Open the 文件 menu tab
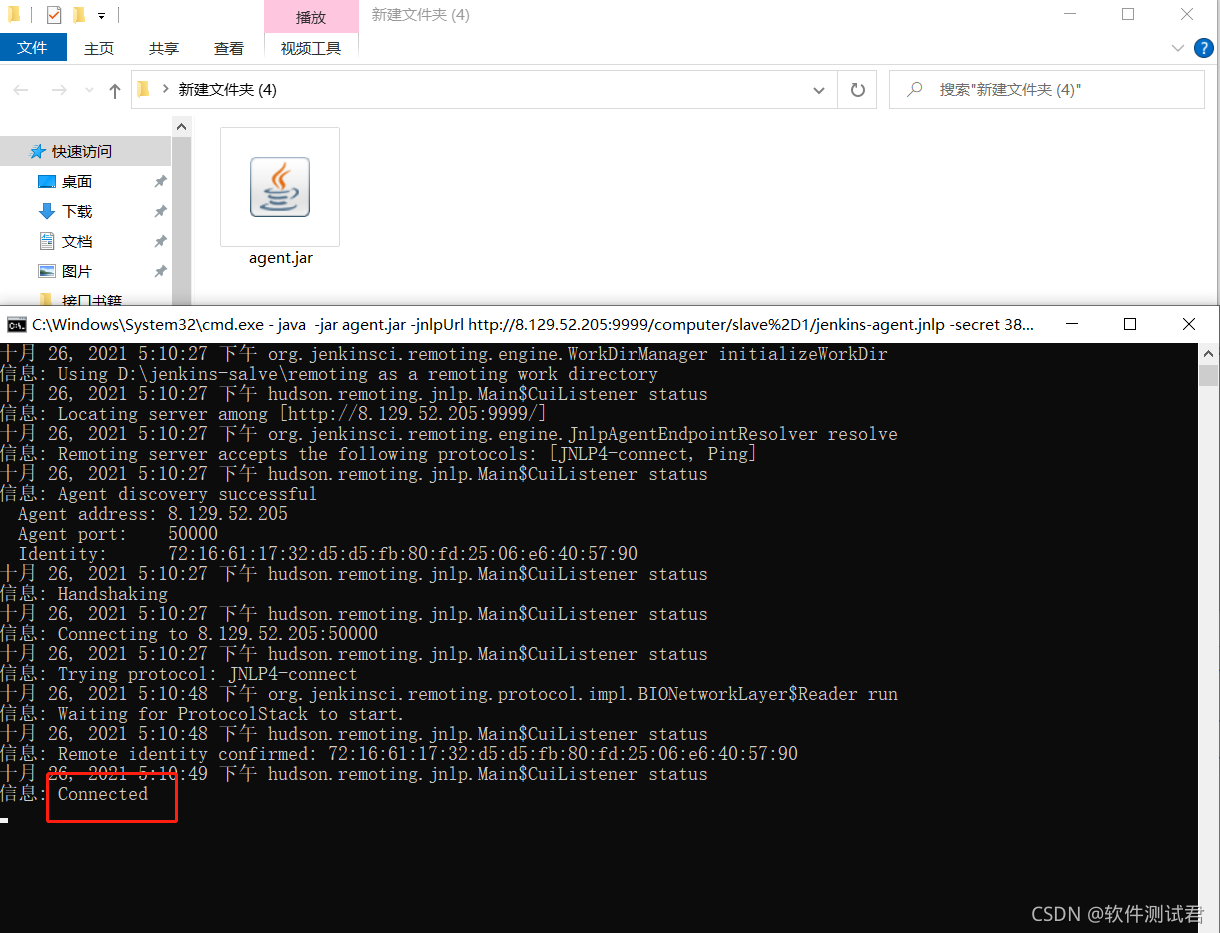The image size is (1220, 933). pyautogui.click(x=33, y=48)
